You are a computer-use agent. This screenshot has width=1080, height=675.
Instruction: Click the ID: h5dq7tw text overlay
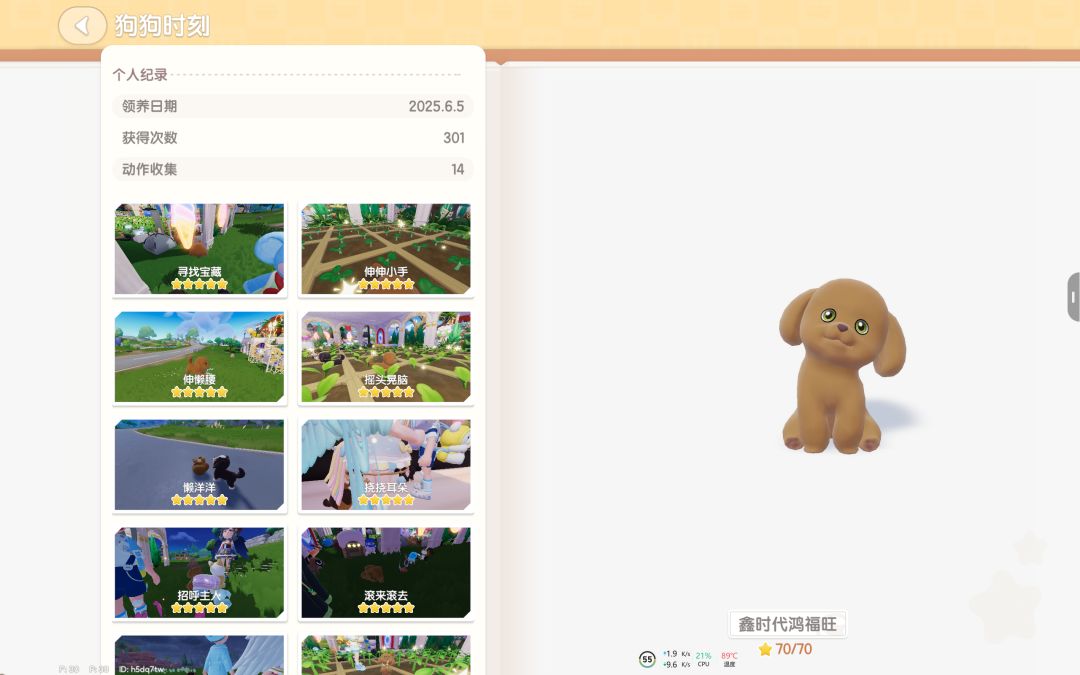(142, 669)
